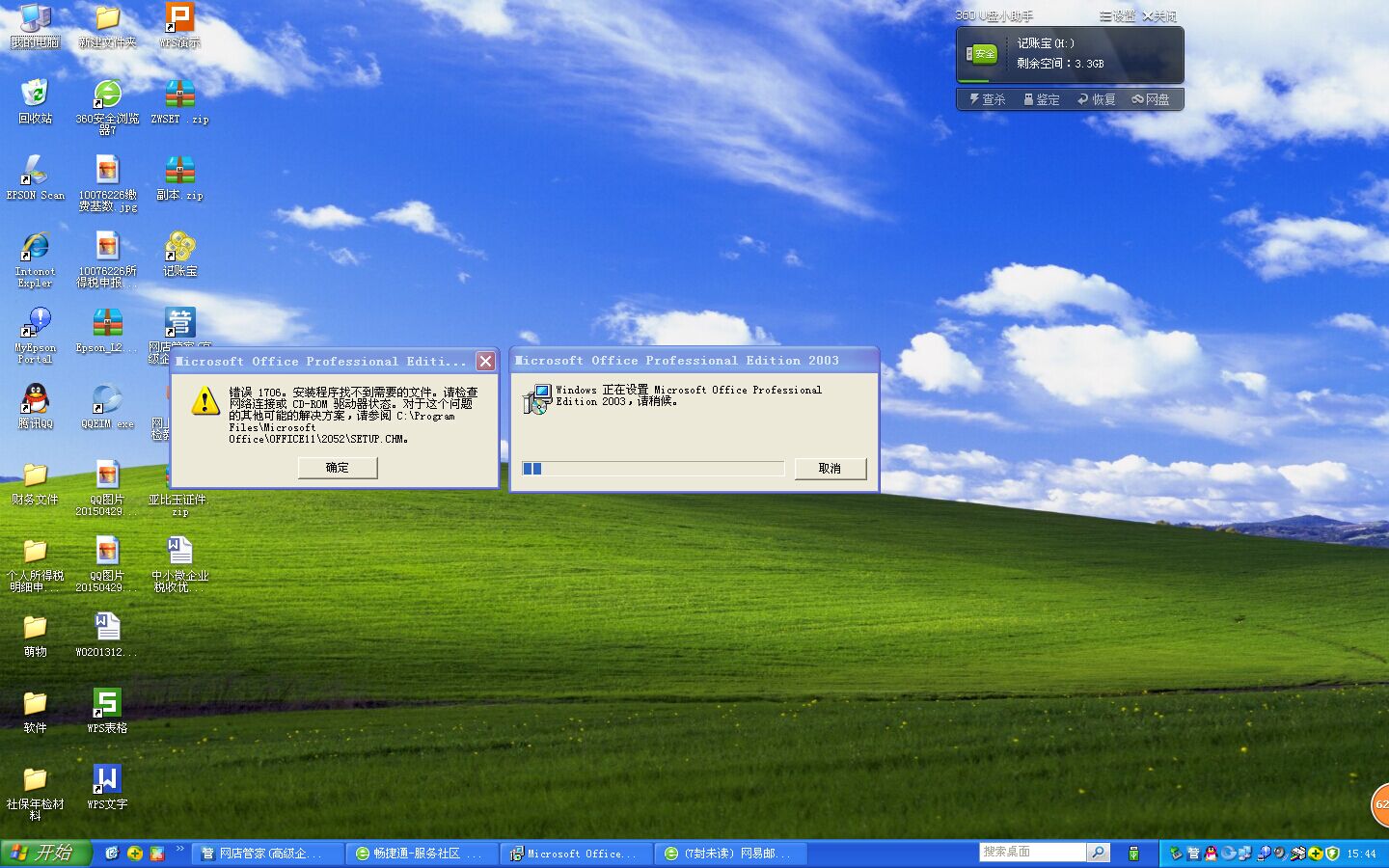Click 恢复 in the 360 U盘小助手 toolbar
This screenshot has width=1389, height=868.
(1097, 99)
